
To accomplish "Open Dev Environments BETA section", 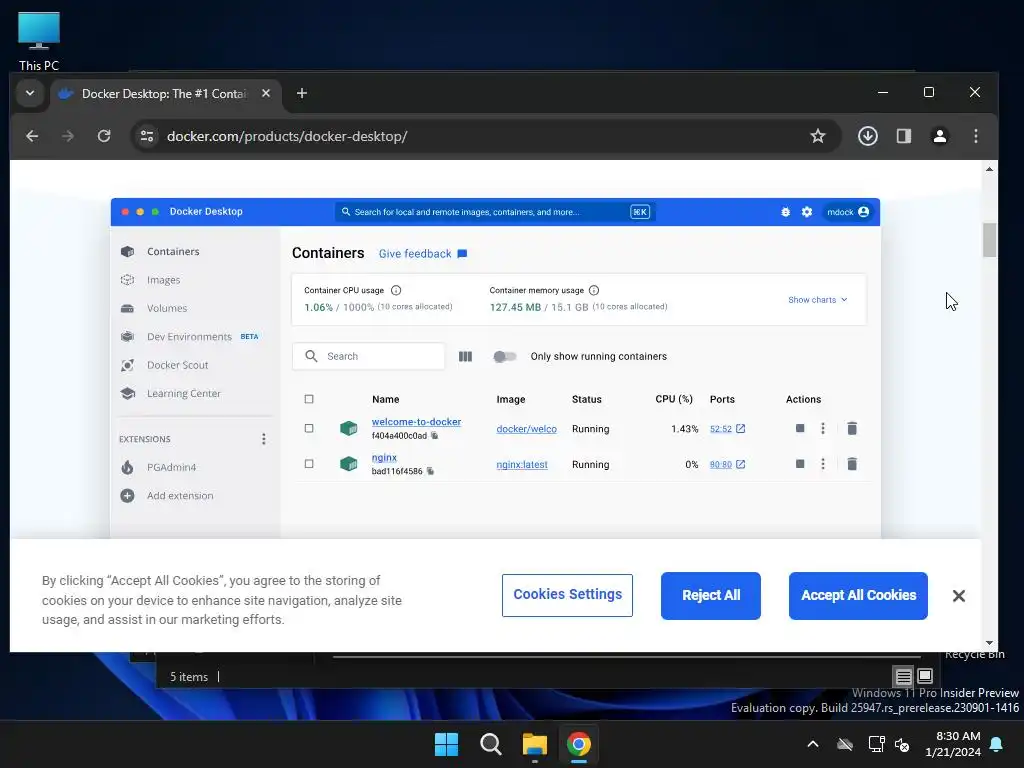I will [x=189, y=336].
